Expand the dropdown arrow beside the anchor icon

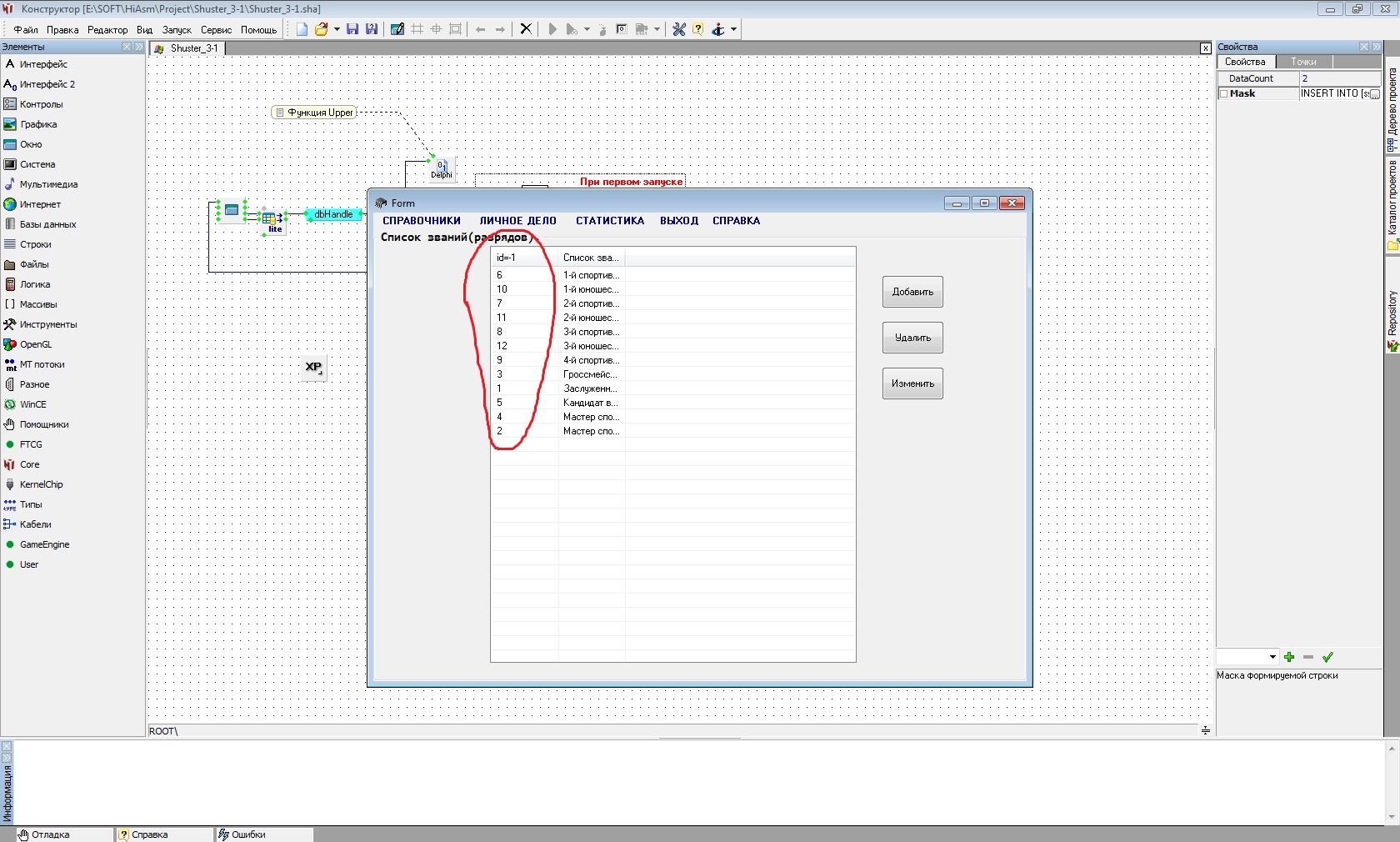733,29
